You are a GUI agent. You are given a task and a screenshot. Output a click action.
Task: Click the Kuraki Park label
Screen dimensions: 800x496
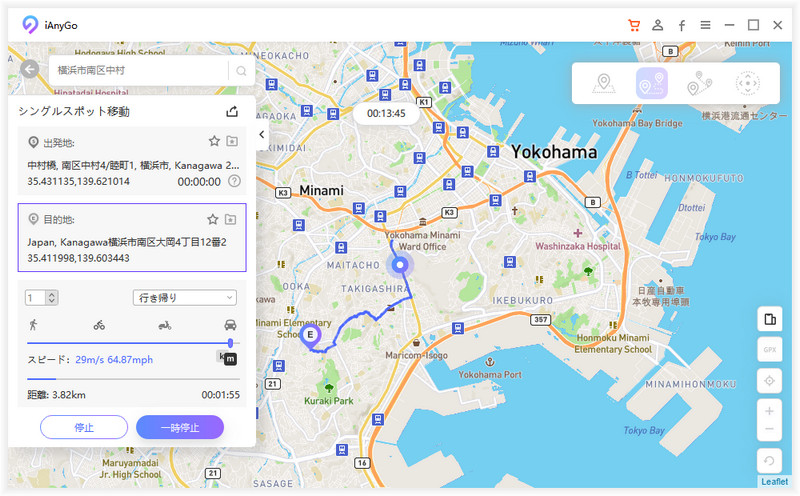click(329, 401)
